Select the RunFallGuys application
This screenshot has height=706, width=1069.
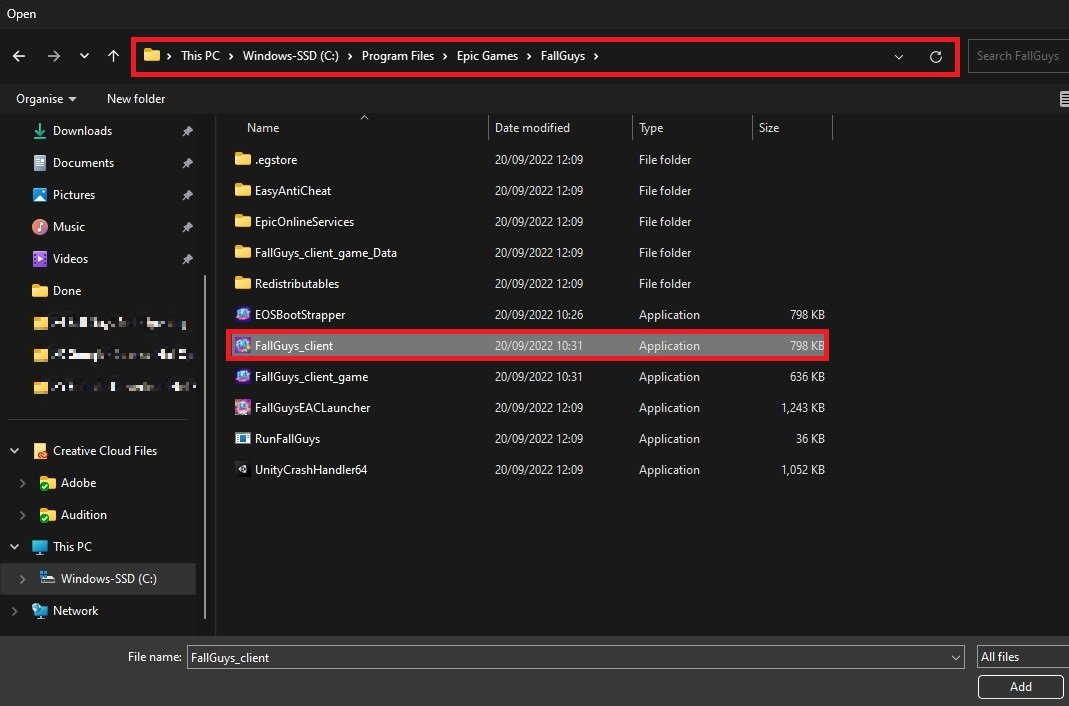click(528, 439)
